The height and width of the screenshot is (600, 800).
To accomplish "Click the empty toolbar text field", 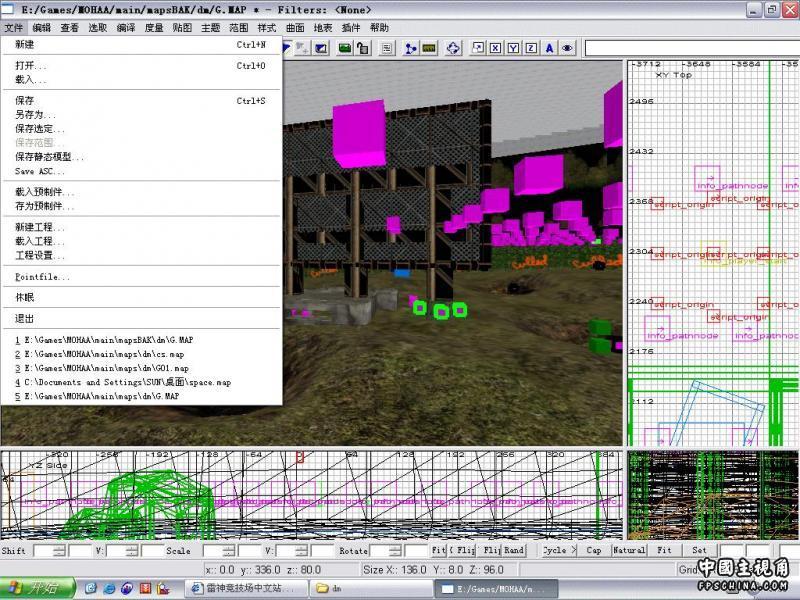I will (x=692, y=48).
